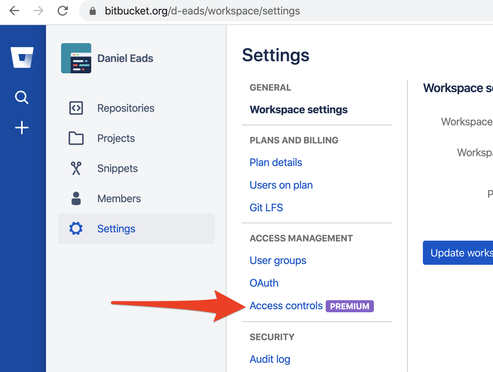Open User groups settings
This screenshot has width=493, height=372.
pyautogui.click(x=278, y=260)
